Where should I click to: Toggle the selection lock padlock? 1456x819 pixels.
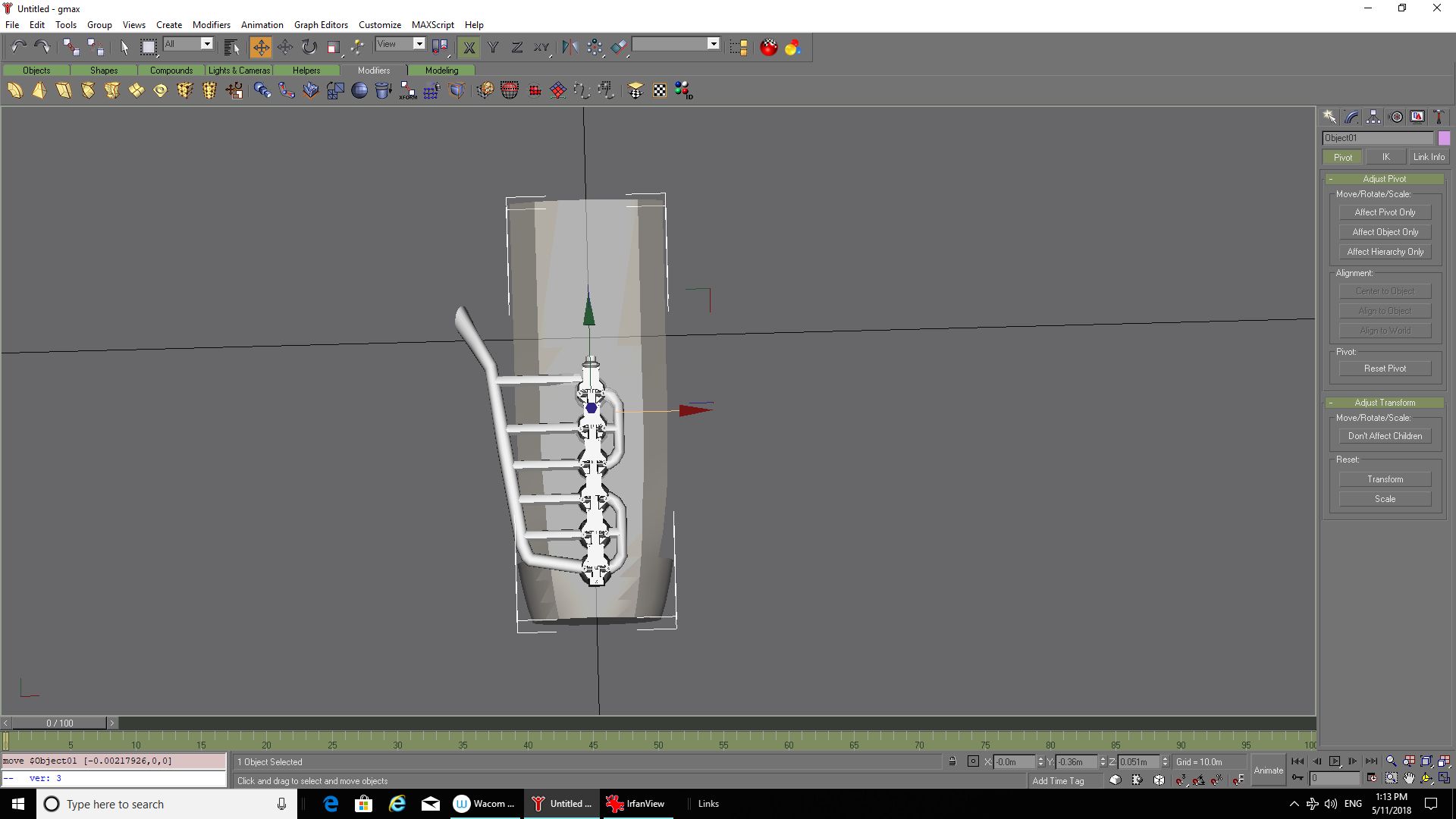coord(952,761)
